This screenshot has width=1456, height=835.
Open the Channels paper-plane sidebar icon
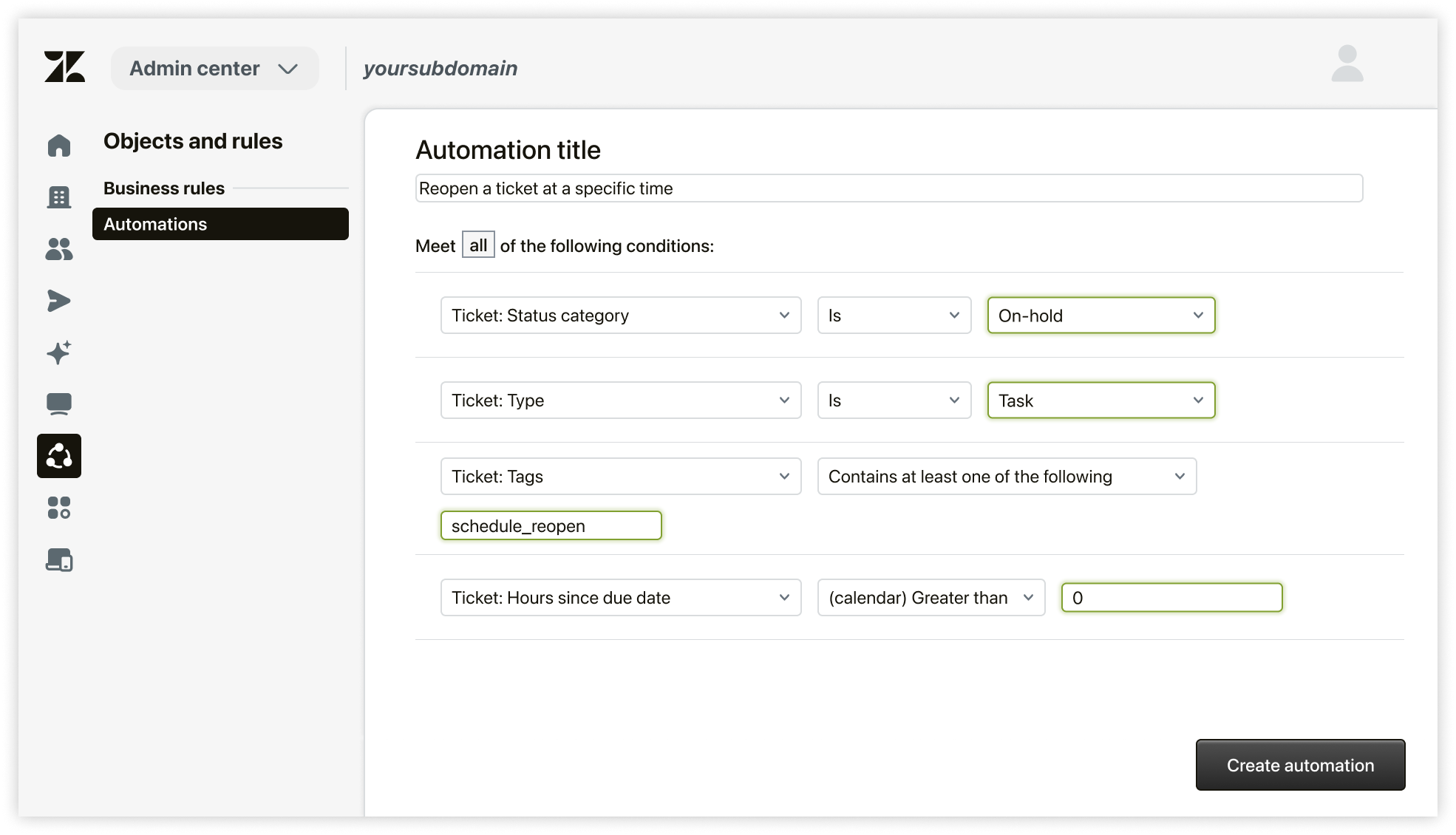(59, 301)
